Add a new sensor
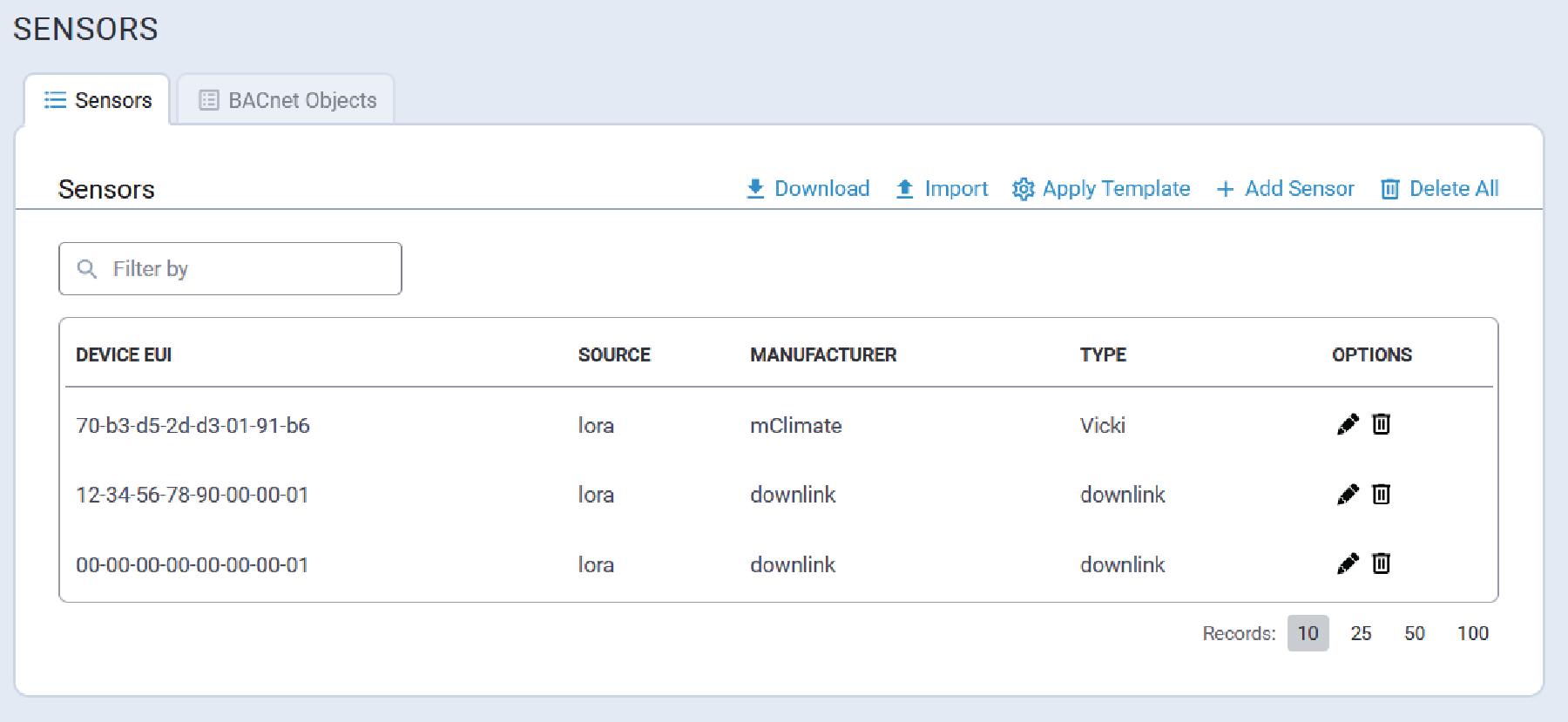 pos(1286,189)
